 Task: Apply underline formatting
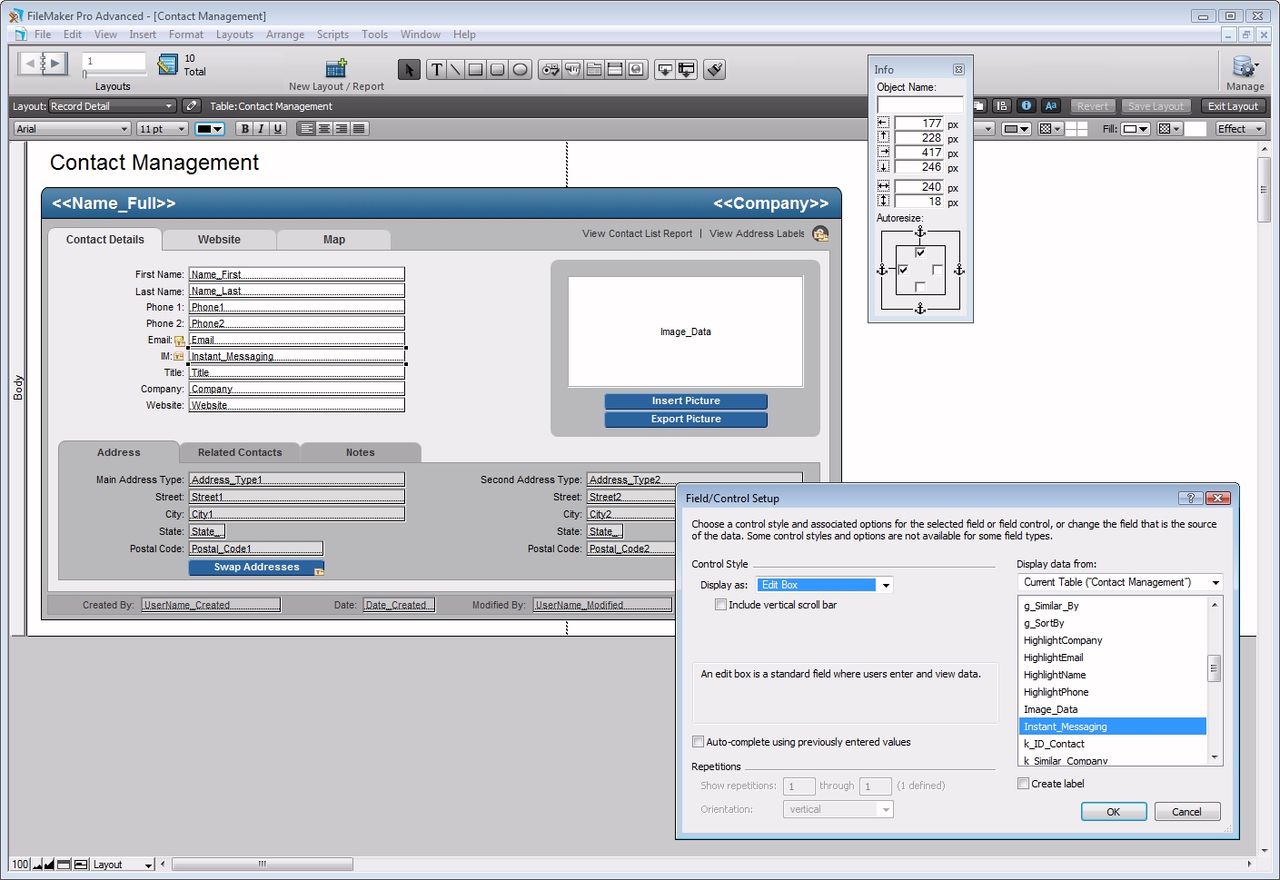point(278,129)
